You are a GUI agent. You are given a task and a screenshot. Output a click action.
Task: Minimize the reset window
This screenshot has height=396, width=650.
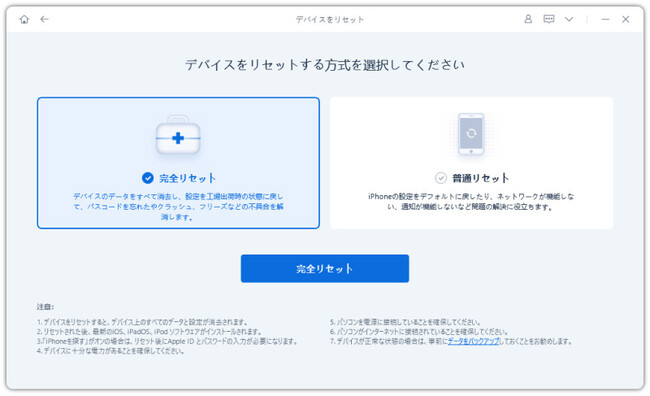(605, 19)
